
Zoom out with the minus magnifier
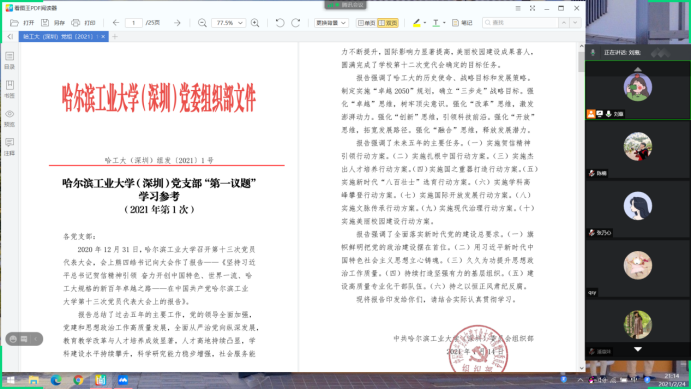pyautogui.click(x=202, y=23)
